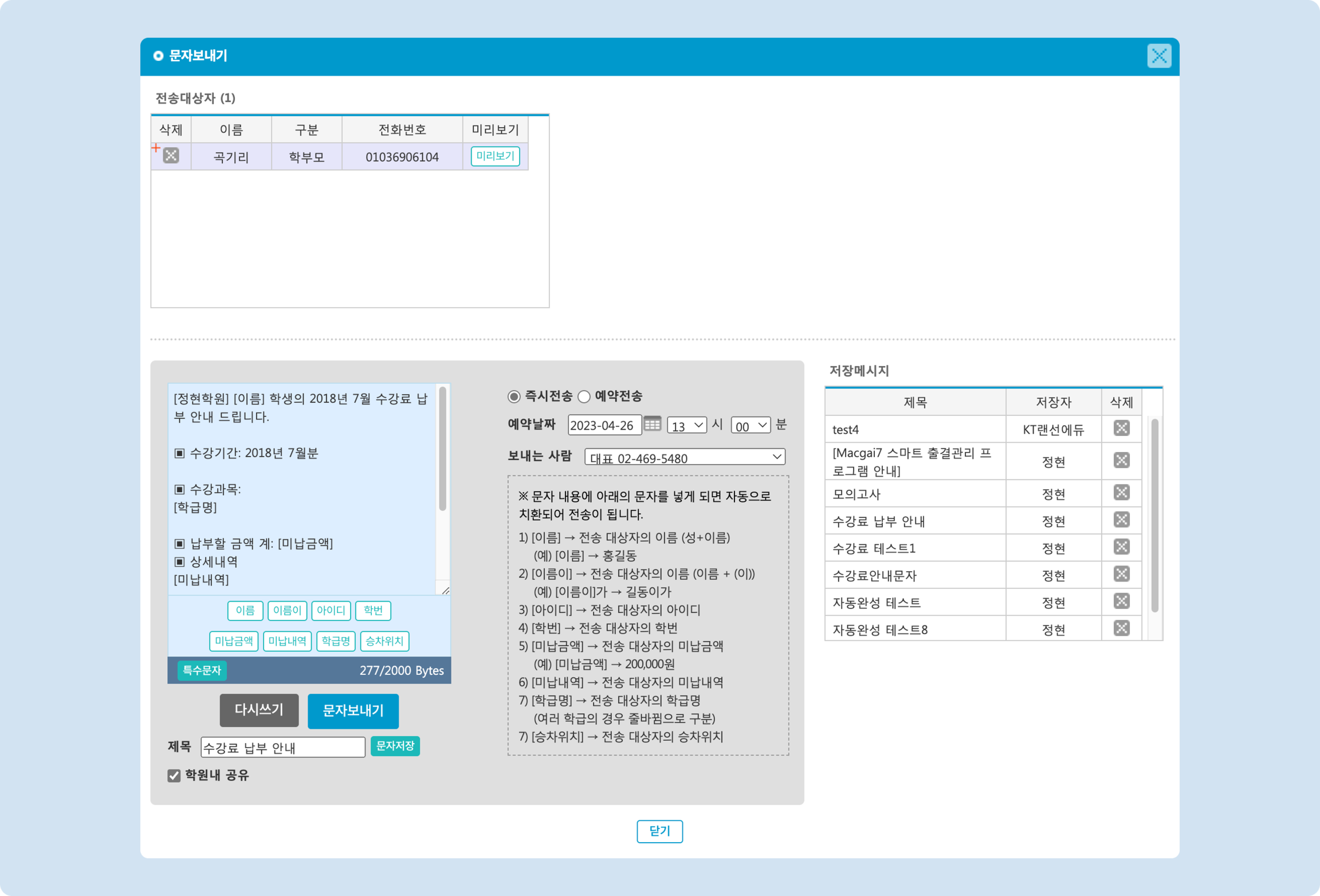Delete the Macgai7 saved message
This screenshot has height=896, width=1320.
1121,461
